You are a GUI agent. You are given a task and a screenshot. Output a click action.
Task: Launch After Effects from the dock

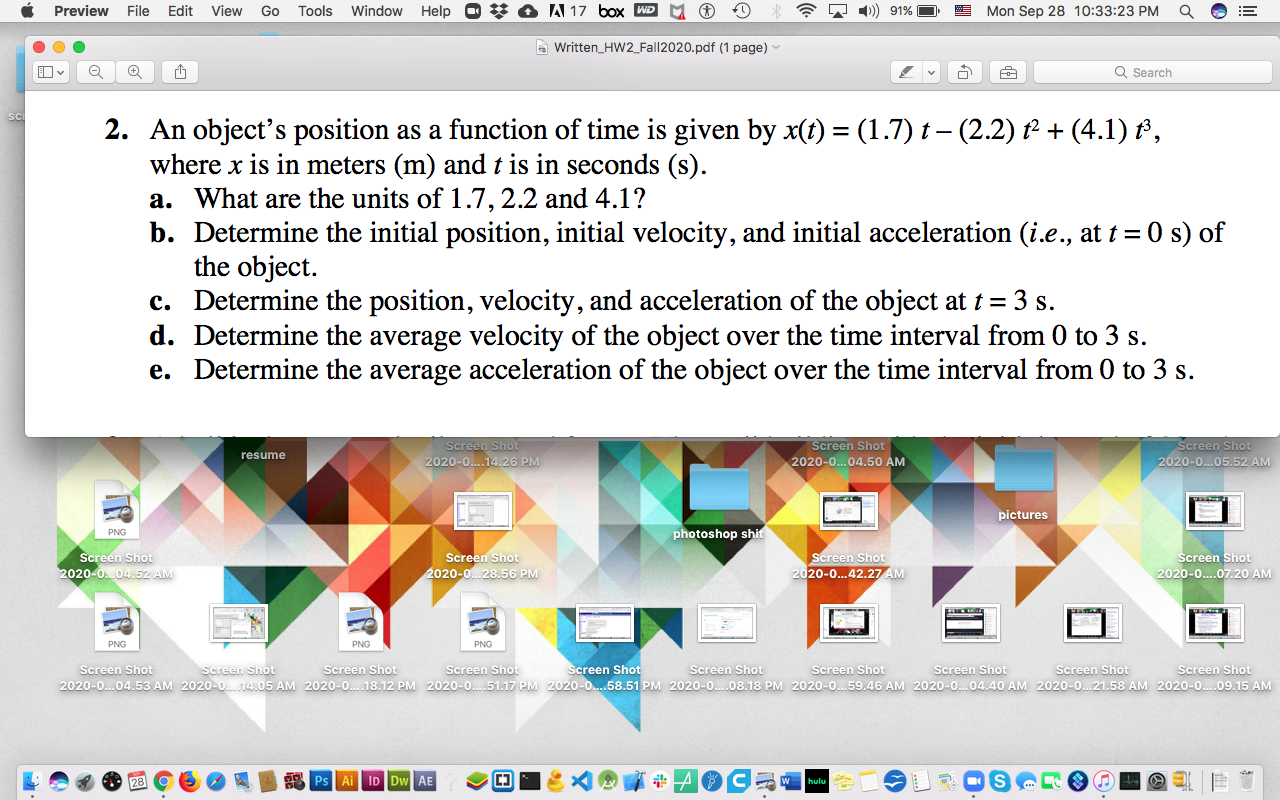coord(423,781)
